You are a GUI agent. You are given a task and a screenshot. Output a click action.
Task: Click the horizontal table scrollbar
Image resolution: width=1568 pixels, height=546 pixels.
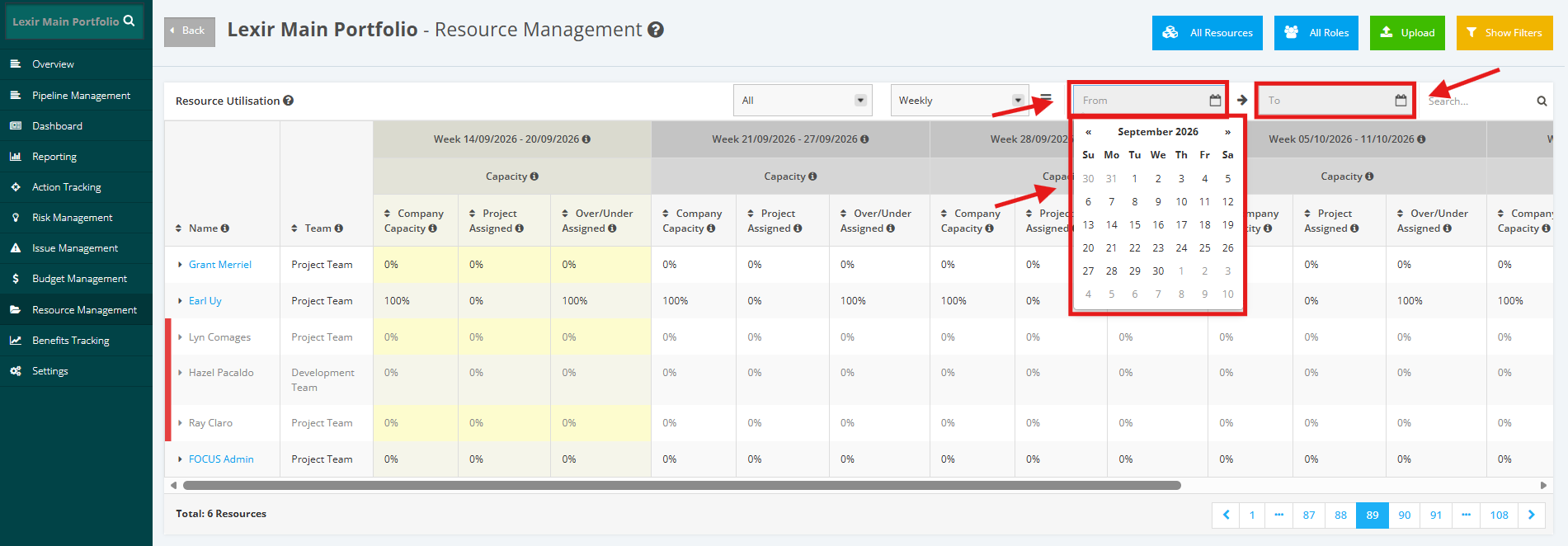[x=682, y=485]
